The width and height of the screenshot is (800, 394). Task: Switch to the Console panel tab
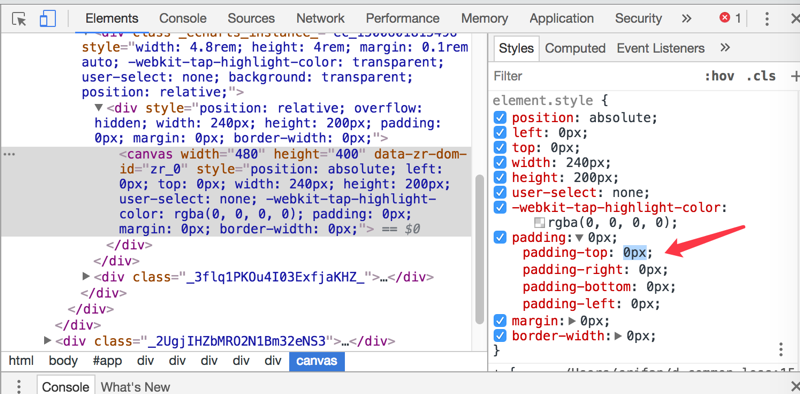pos(183,18)
